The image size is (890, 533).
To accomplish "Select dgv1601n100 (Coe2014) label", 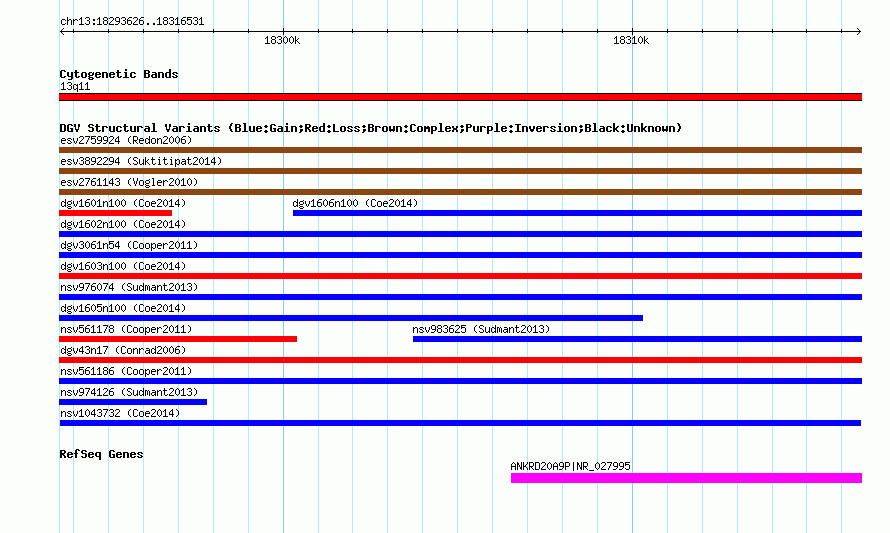I will click(x=123, y=203).
